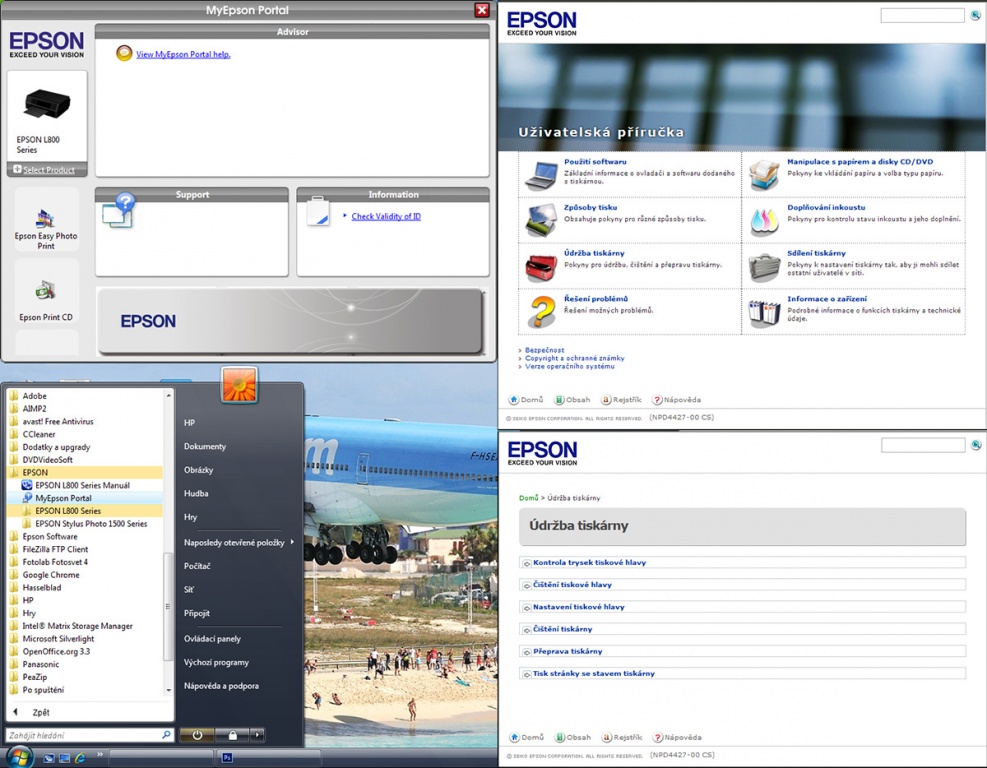Expand Naposledy otevřené položky submenu
987x768 pixels.
239,543
